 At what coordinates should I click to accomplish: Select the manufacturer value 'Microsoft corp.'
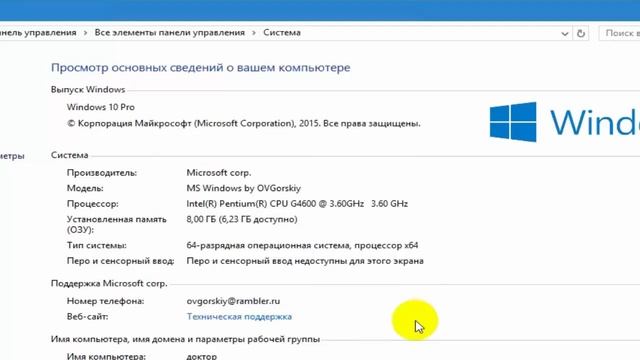point(219,173)
